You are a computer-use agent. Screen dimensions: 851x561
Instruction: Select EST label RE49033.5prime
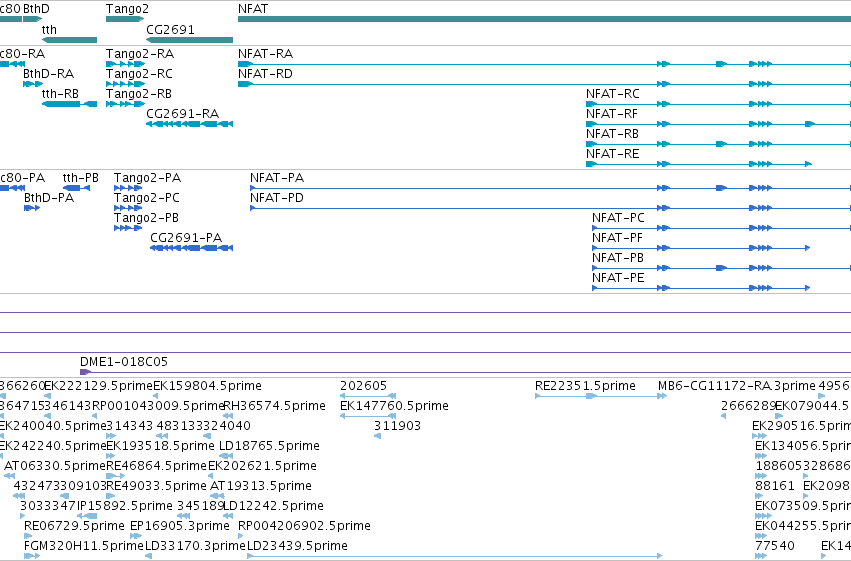click(156, 486)
